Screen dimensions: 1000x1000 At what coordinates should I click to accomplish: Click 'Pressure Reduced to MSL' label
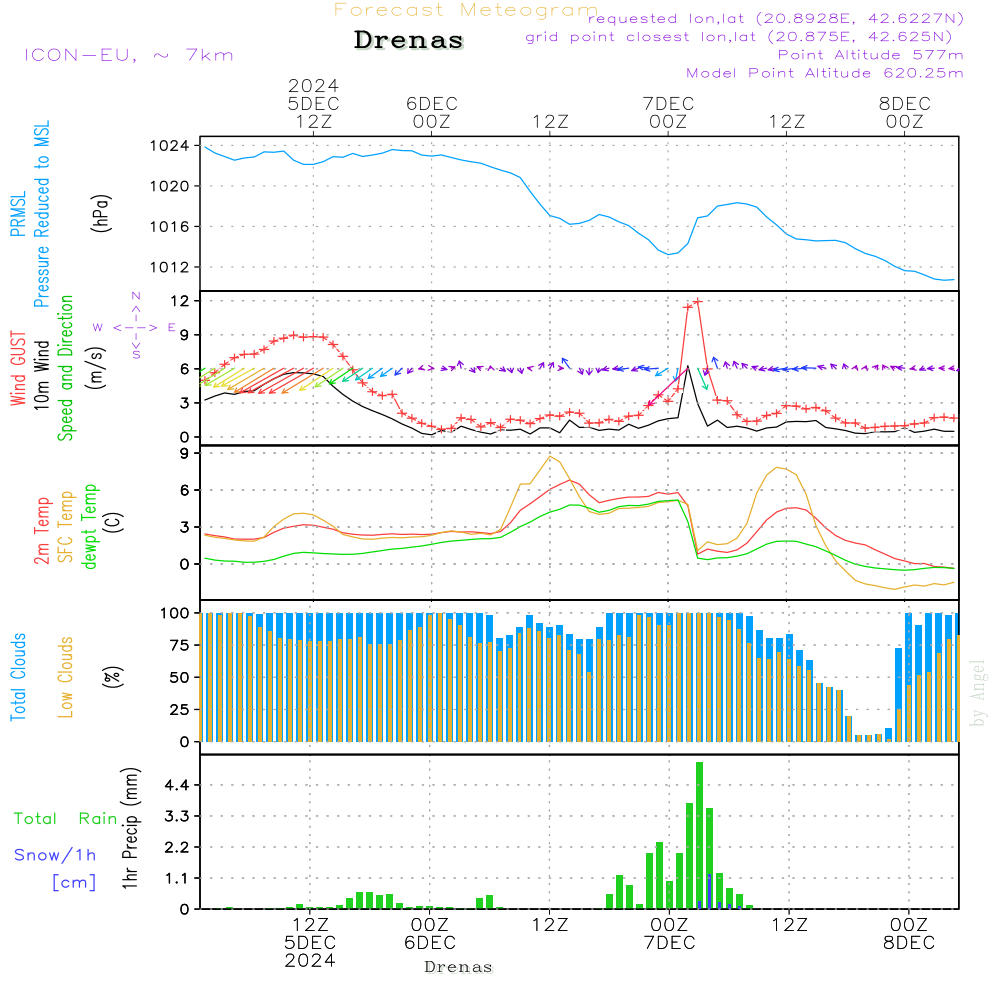[x=41, y=214]
